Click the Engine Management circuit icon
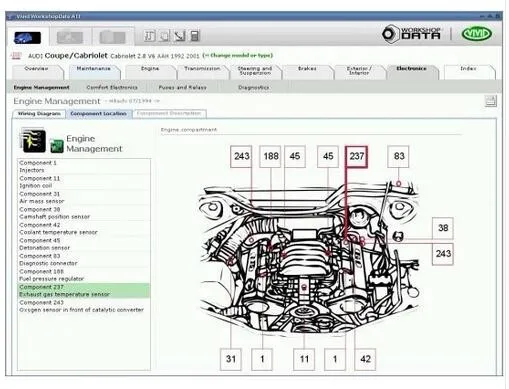 (33, 140)
